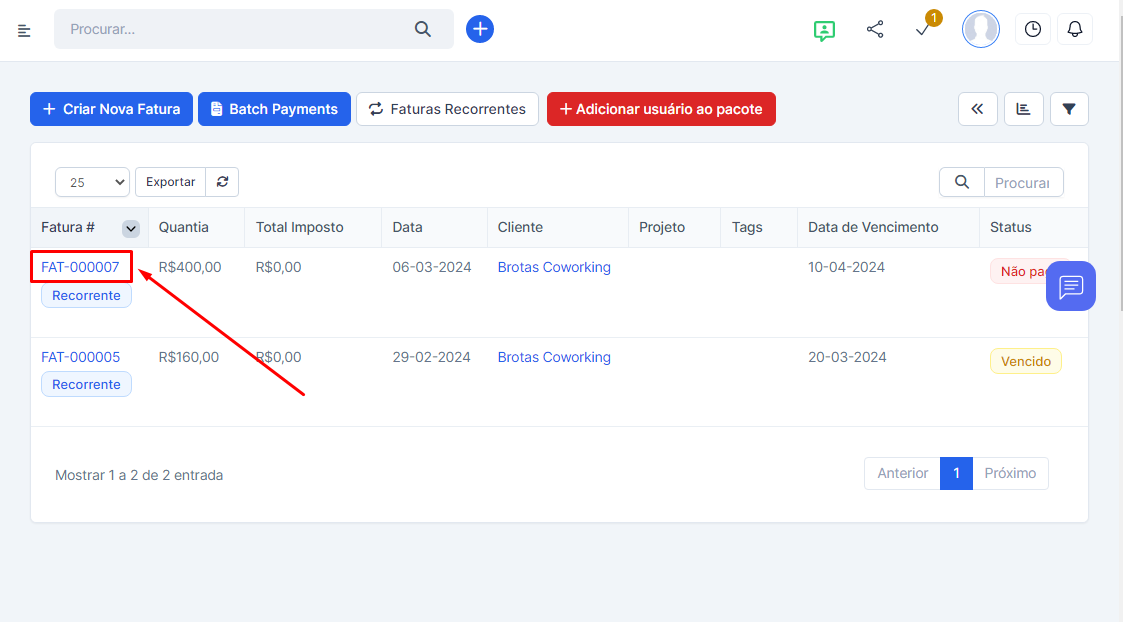The width and height of the screenshot is (1123, 622).
Task: Click the table reload refresh icon
Action: [222, 182]
